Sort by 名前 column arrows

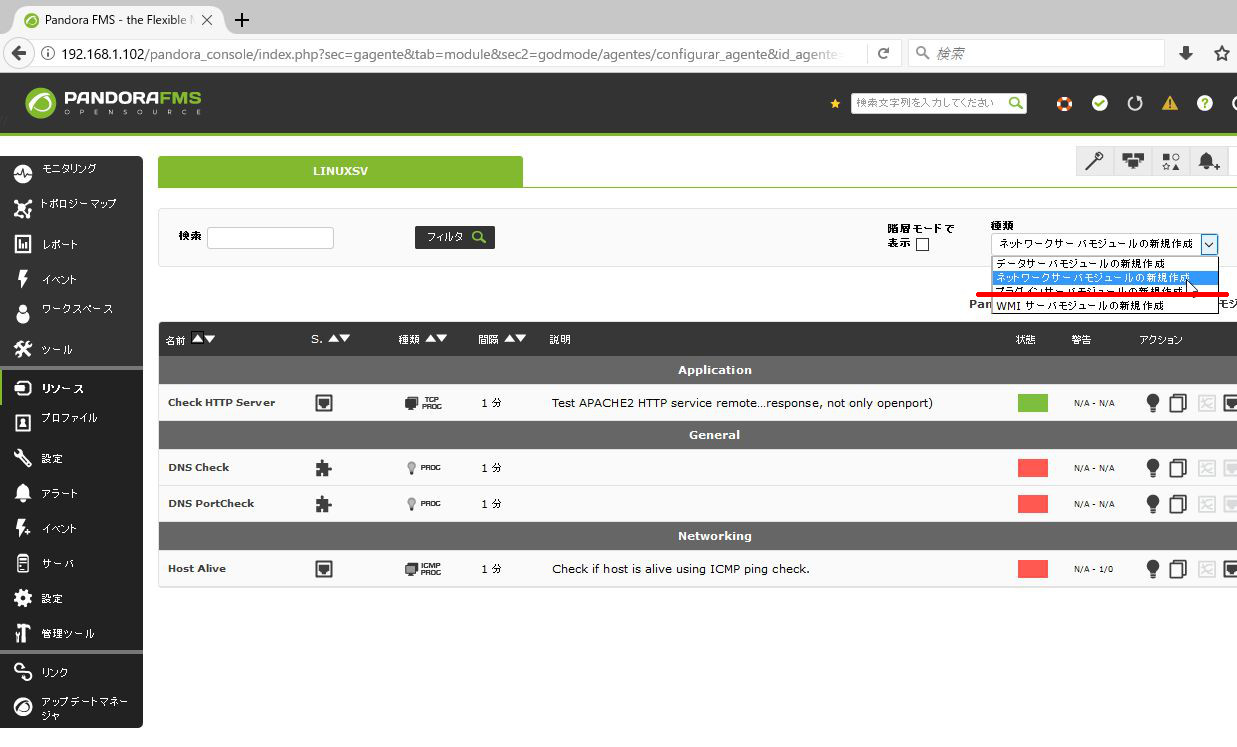click(x=203, y=338)
